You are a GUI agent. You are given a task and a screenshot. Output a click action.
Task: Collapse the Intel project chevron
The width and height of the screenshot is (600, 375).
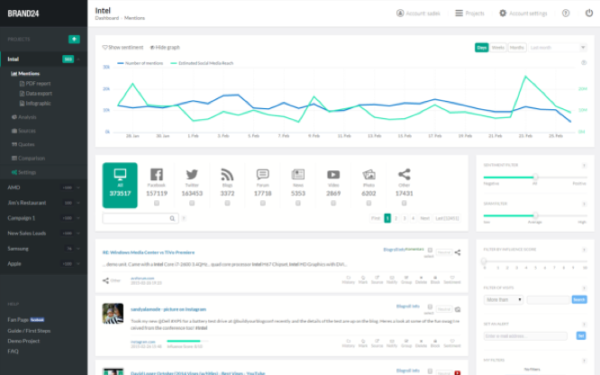78,59
